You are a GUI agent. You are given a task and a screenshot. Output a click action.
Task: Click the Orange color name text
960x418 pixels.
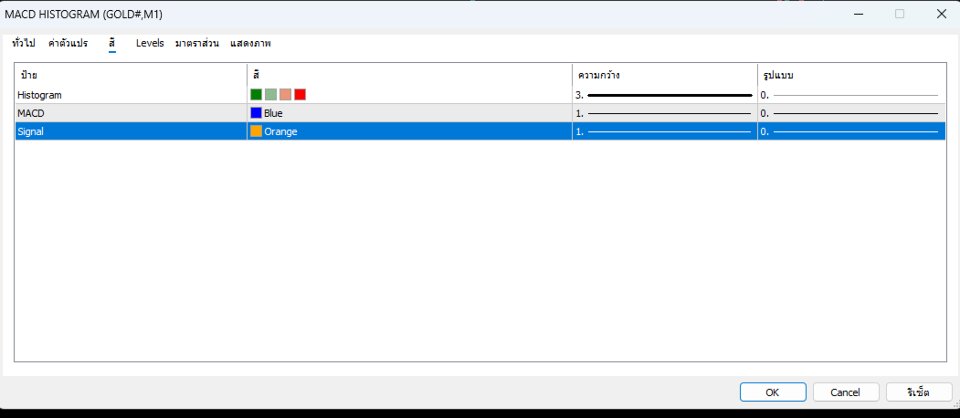(x=280, y=131)
